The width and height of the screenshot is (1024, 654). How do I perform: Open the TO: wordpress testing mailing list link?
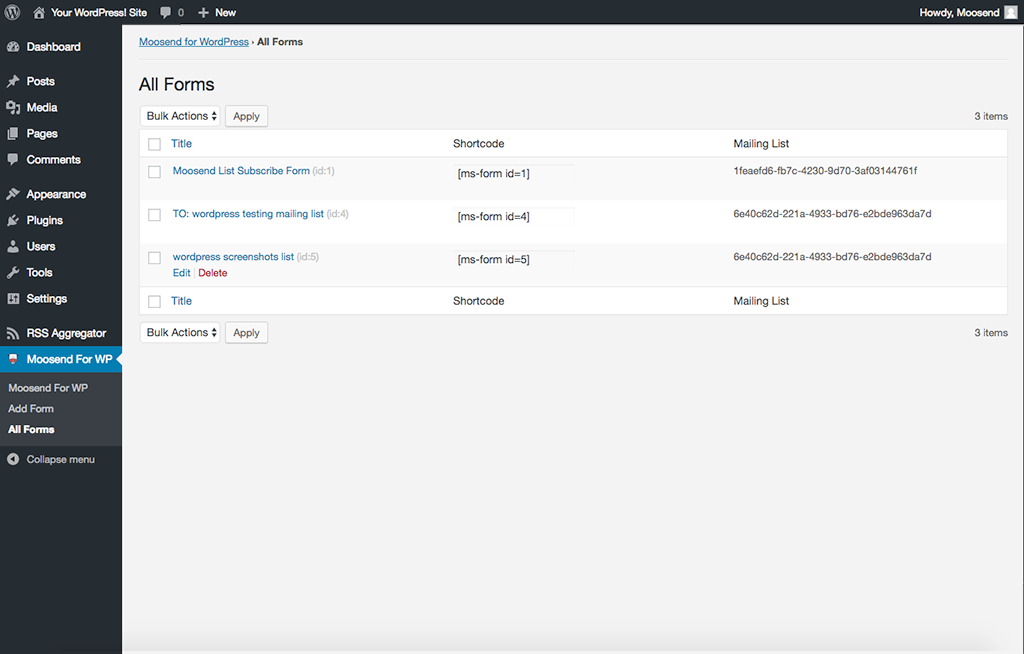tap(248, 214)
